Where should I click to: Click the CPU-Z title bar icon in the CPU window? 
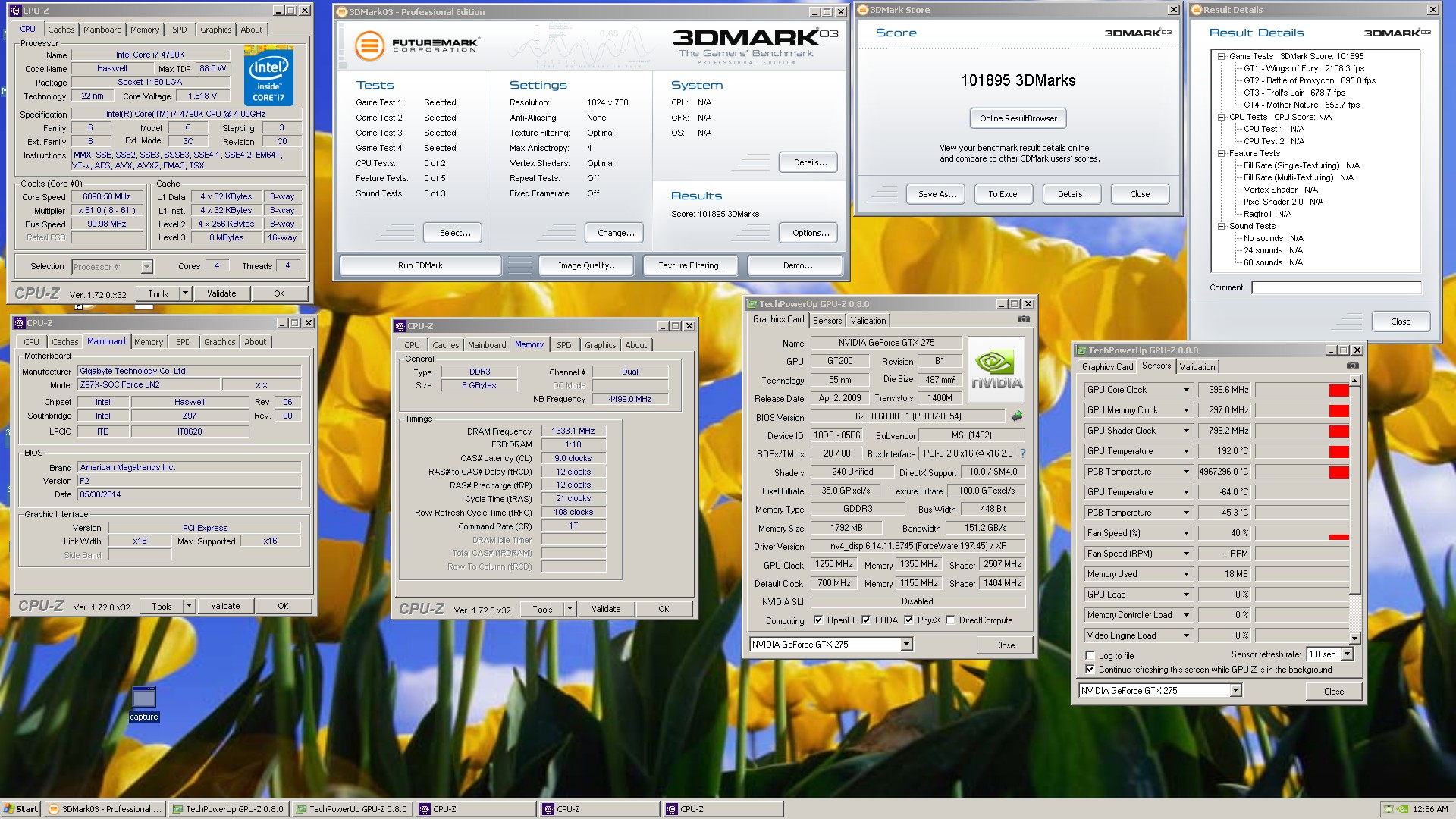16,11
